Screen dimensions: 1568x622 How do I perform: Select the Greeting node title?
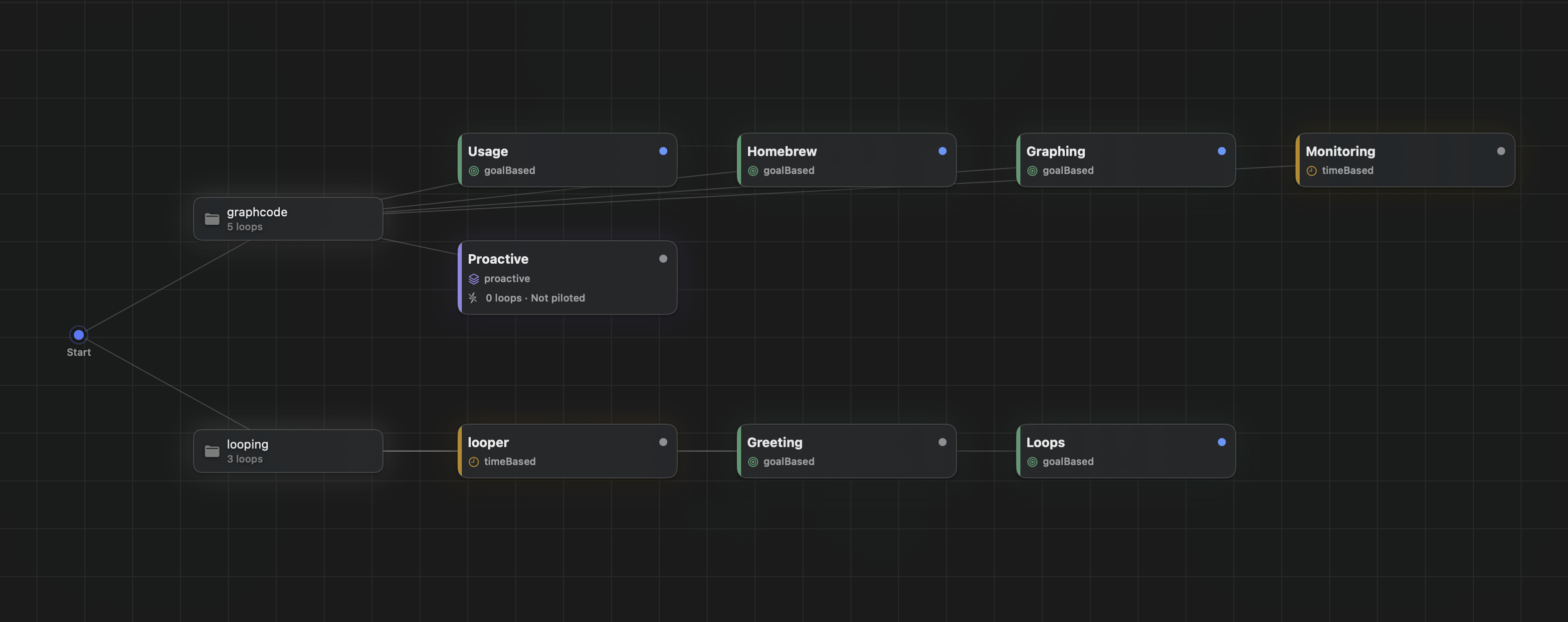pyautogui.click(x=774, y=443)
